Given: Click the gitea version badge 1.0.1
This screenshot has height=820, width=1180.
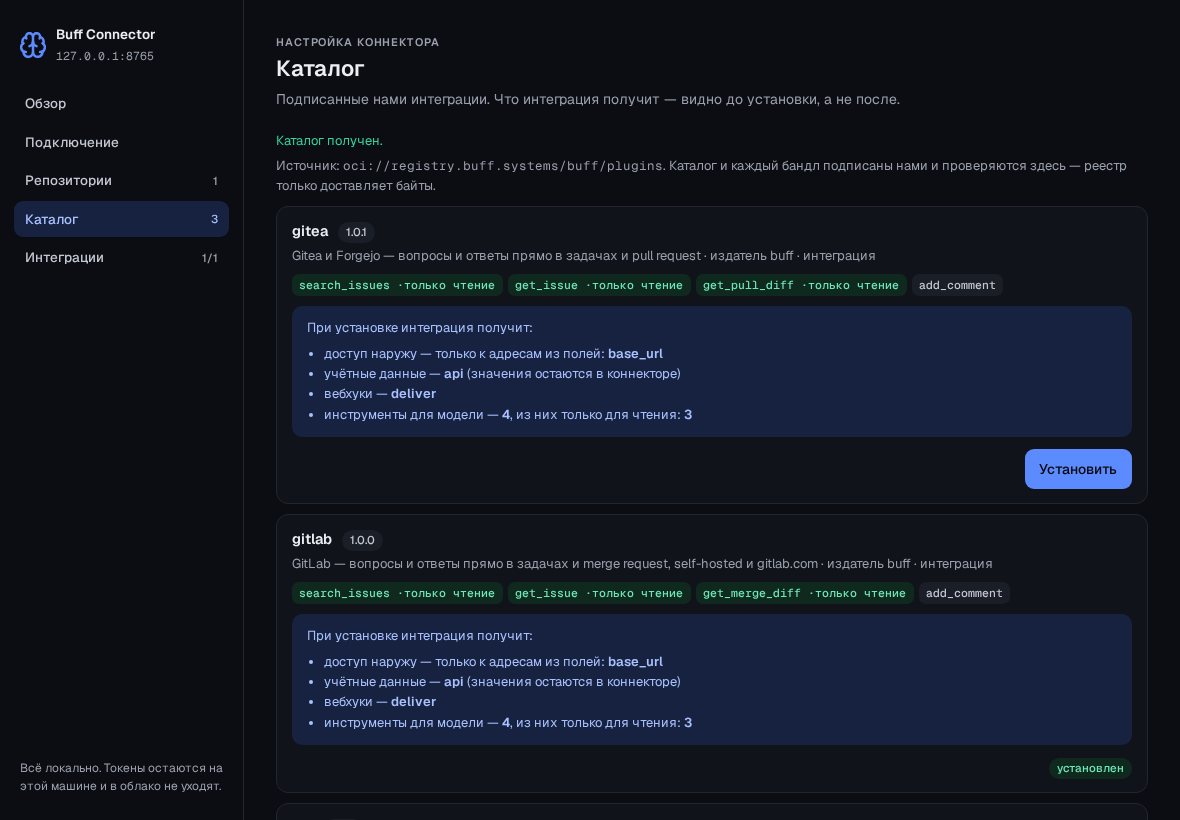Looking at the screenshot, I should [356, 232].
